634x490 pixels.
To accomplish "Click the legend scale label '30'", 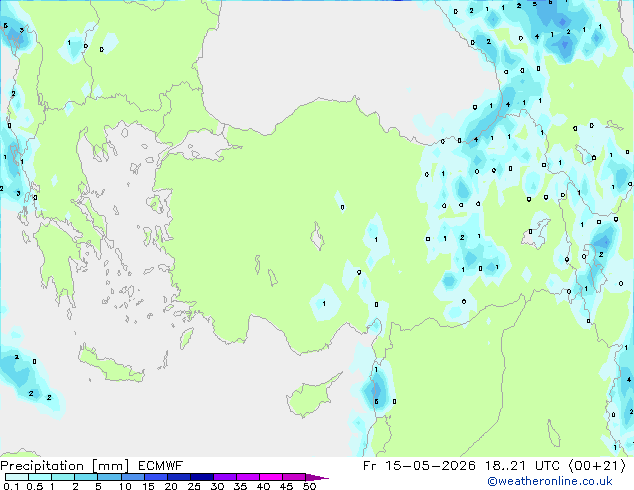I will tap(217, 486).
